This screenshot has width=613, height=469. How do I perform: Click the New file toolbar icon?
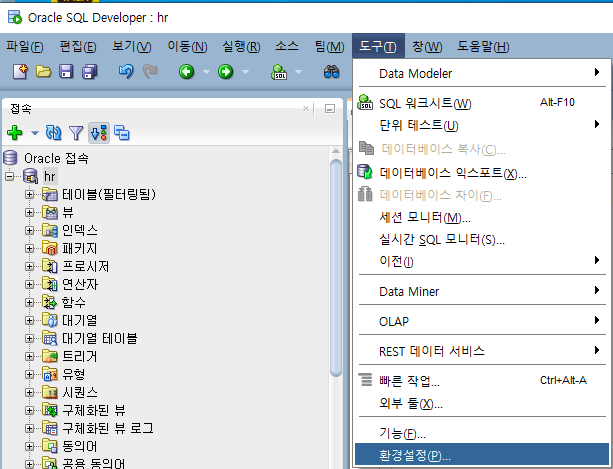click(20, 72)
